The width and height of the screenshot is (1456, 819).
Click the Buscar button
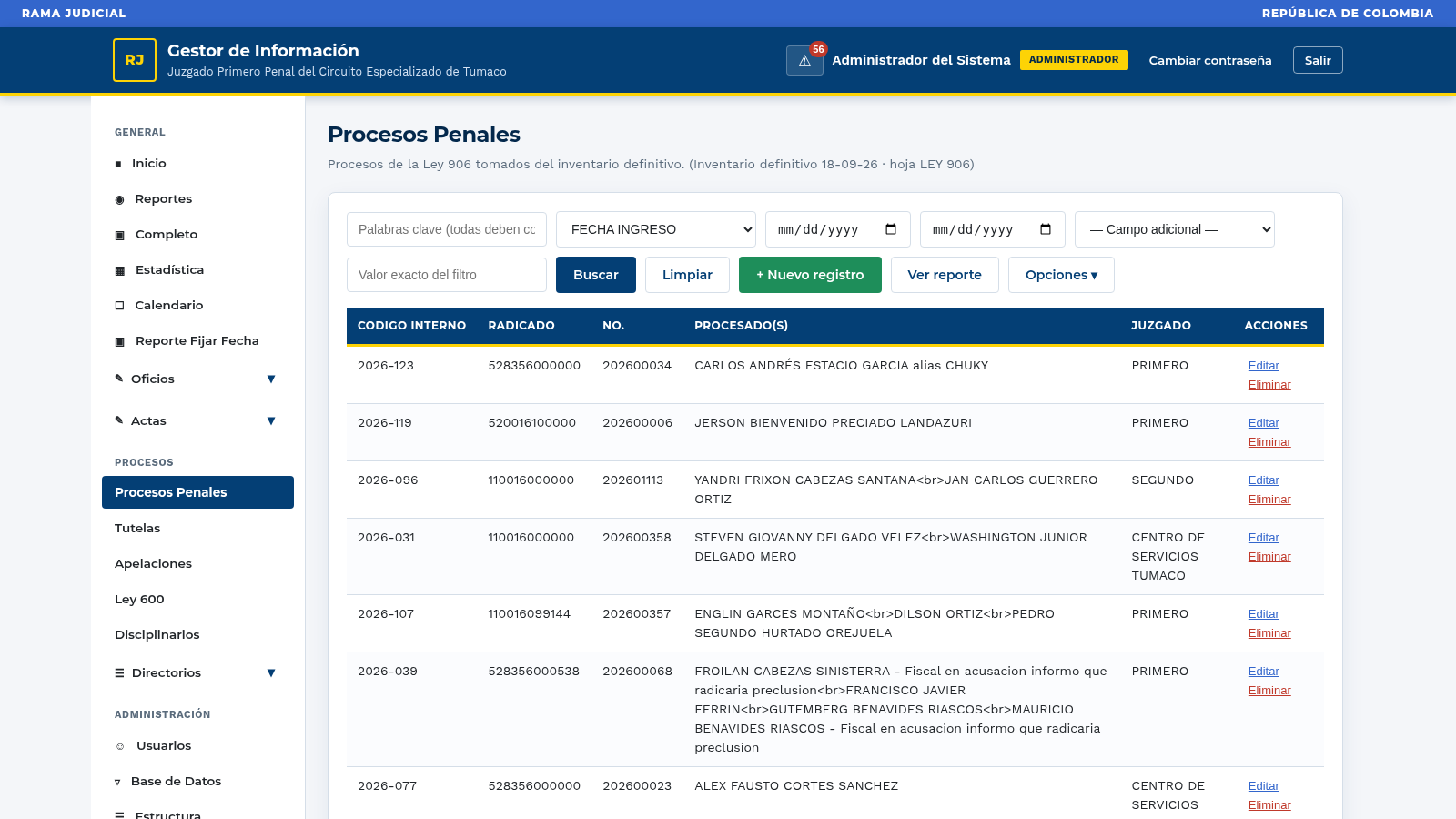(x=596, y=275)
